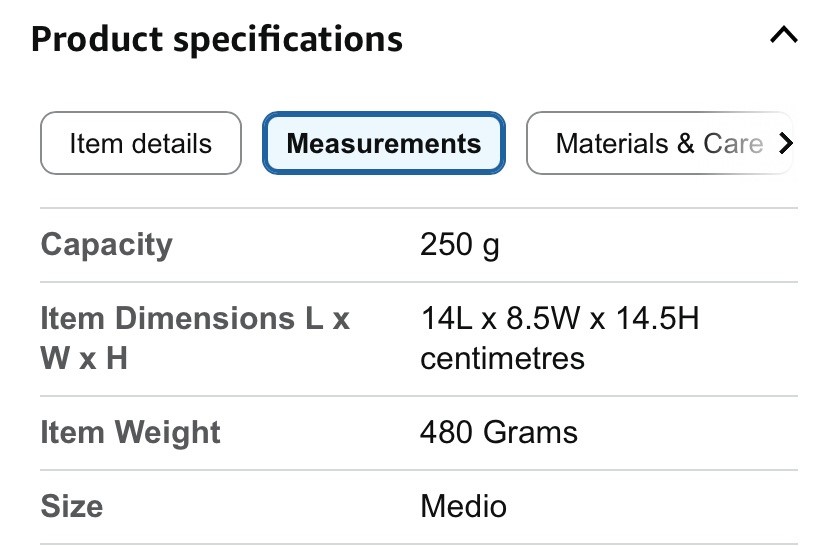
Task: Select the 'Medio' size value
Action: [x=463, y=506]
